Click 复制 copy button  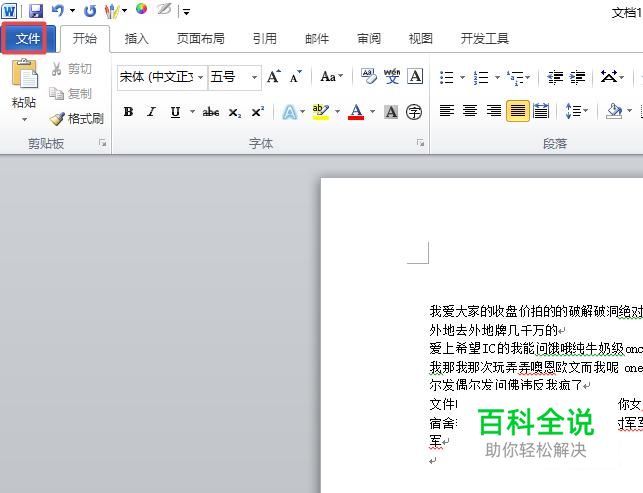click(x=71, y=94)
